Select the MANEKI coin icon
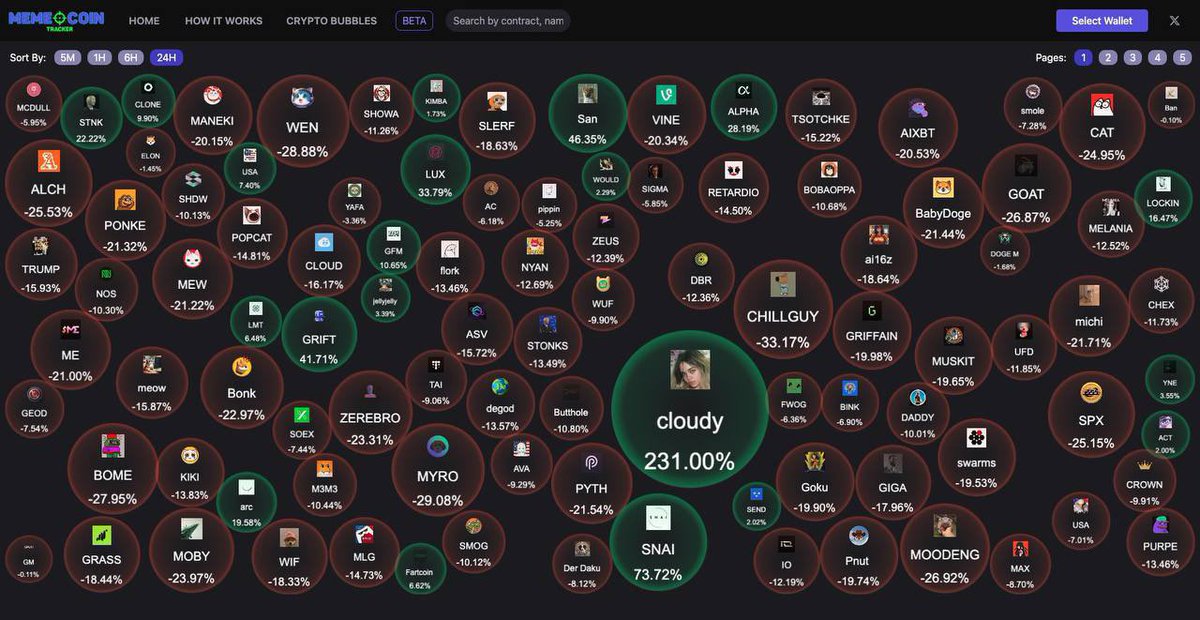Image resolution: width=1200 pixels, height=620 pixels. point(212,96)
